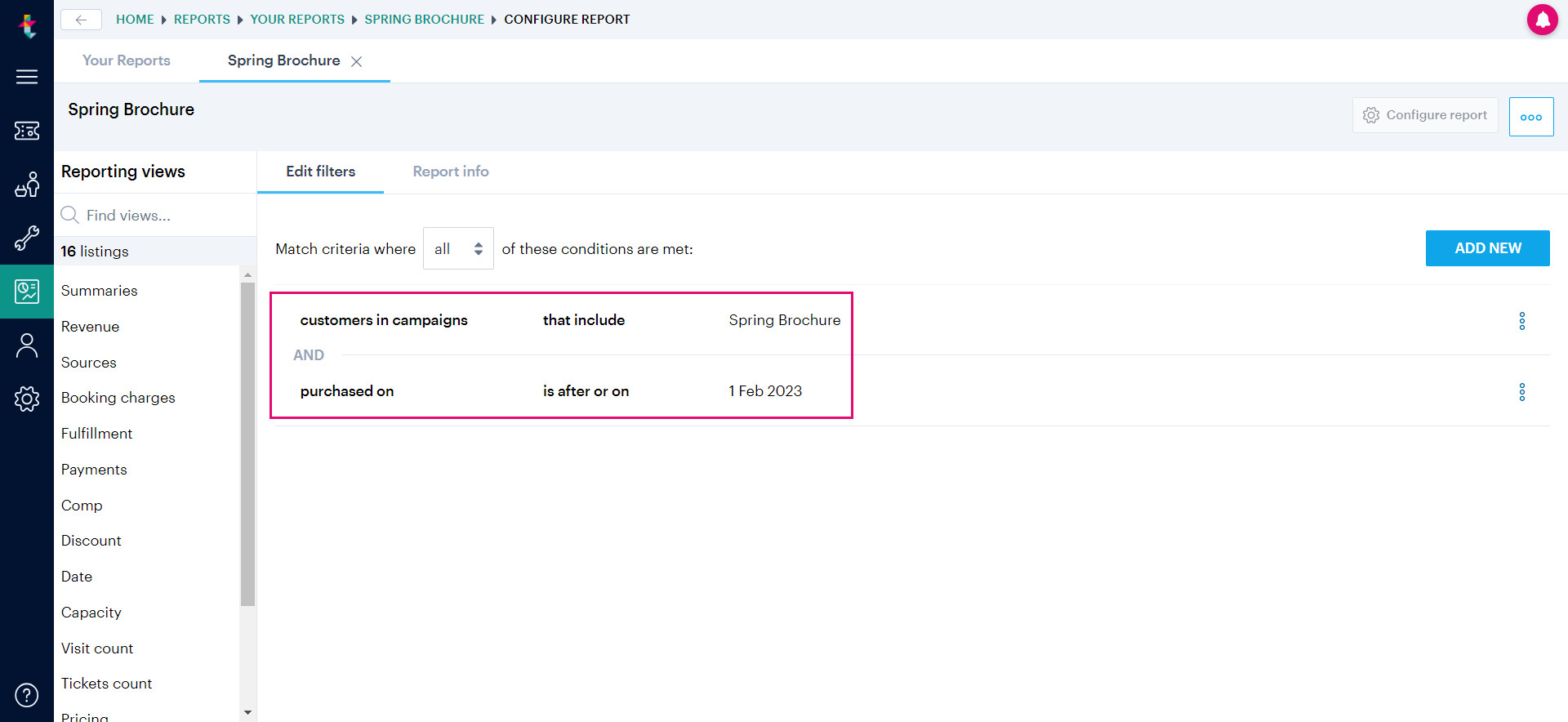Image resolution: width=1568 pixels, height=722 pixels.
Task: Click the back arrow button
Action: tap(81, 20)
